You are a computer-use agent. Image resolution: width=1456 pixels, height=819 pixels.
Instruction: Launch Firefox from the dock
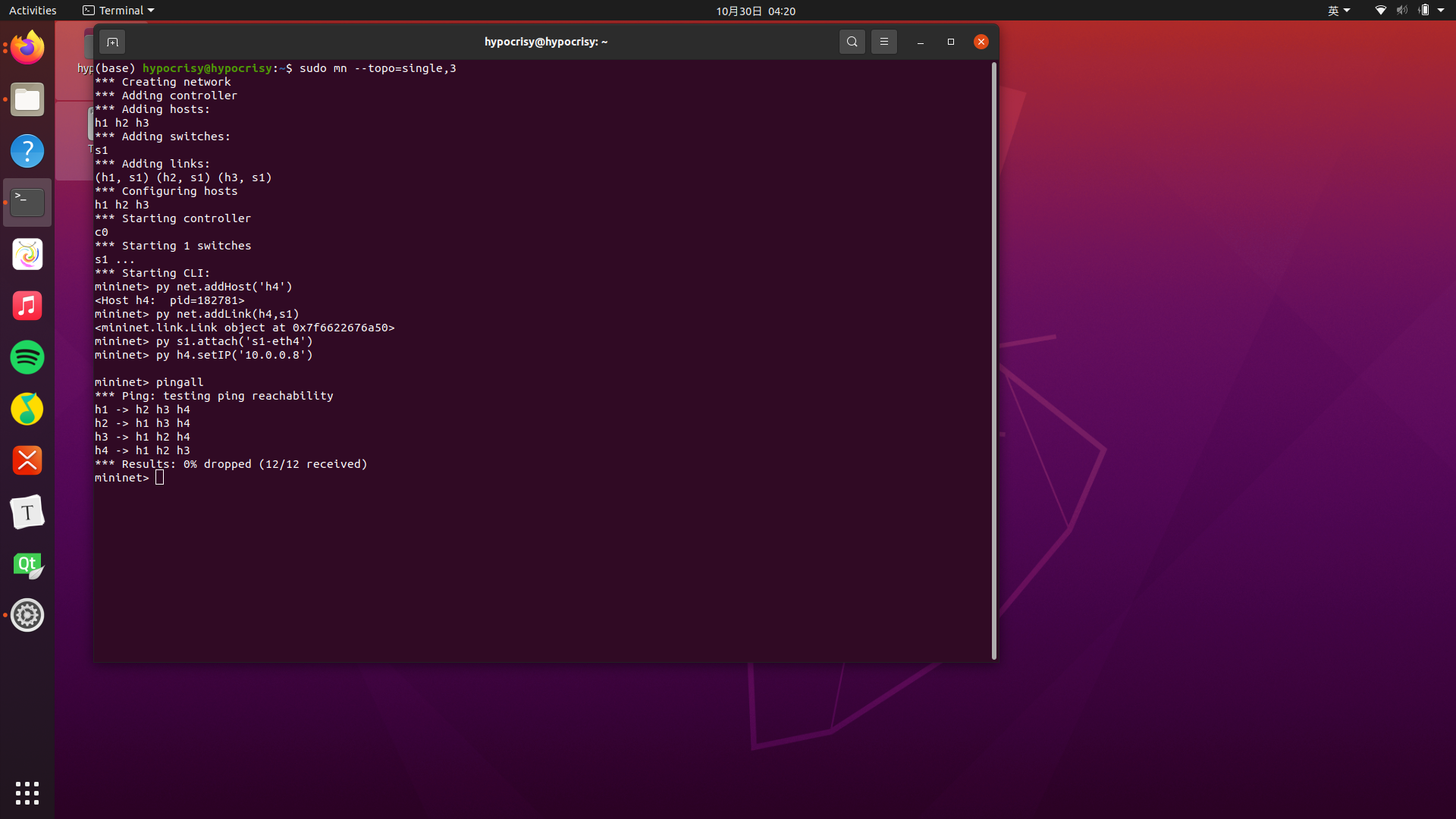(x=27, y=48)
